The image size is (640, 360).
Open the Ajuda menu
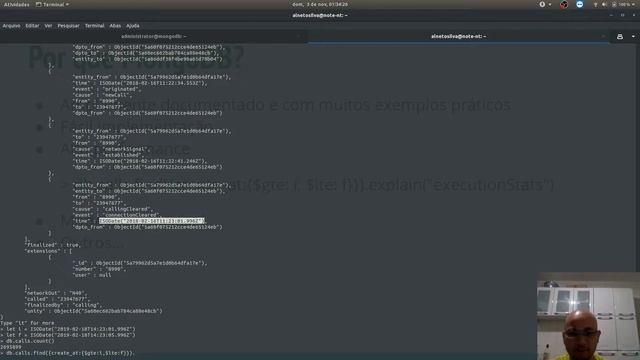[132, 26]
